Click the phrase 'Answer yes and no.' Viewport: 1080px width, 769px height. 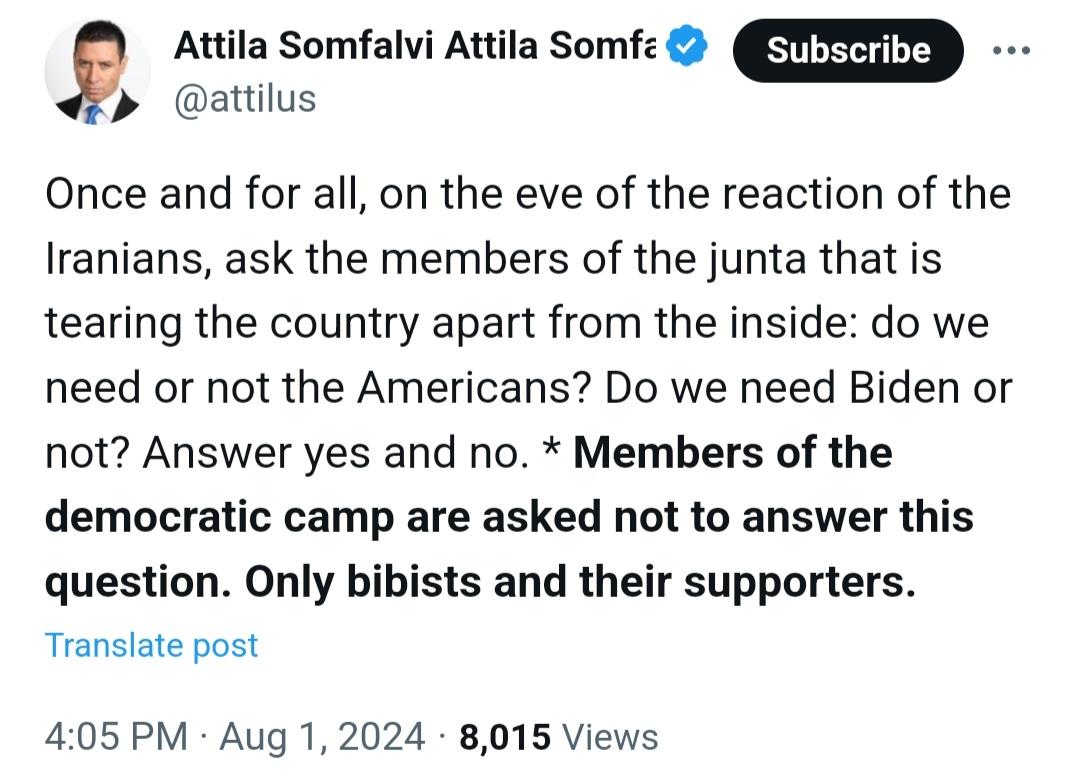coord(335,453)
